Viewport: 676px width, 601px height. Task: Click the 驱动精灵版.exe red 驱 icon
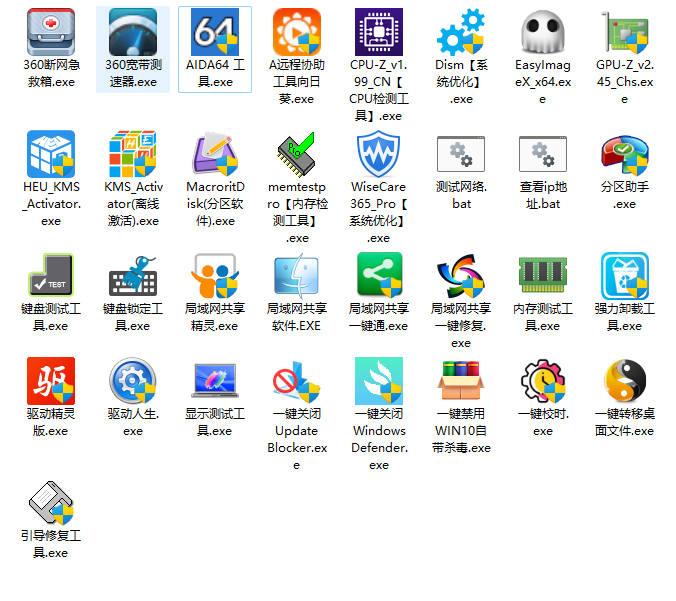pyautogui.click(x=51, y=381)
